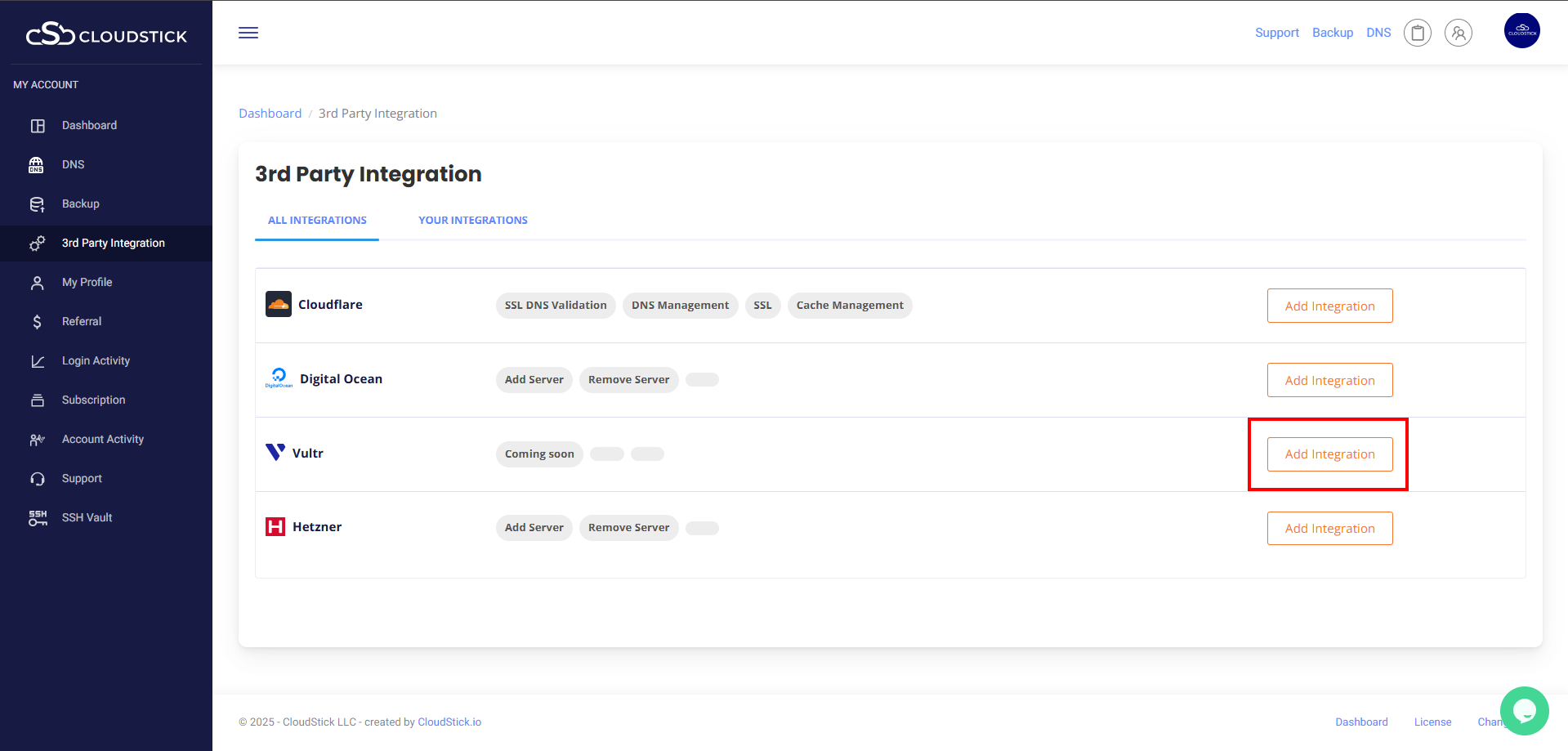This screenshot has width=1568, height=751.
Task: Click the Hetzner logo icon
Action: (275, 527)
